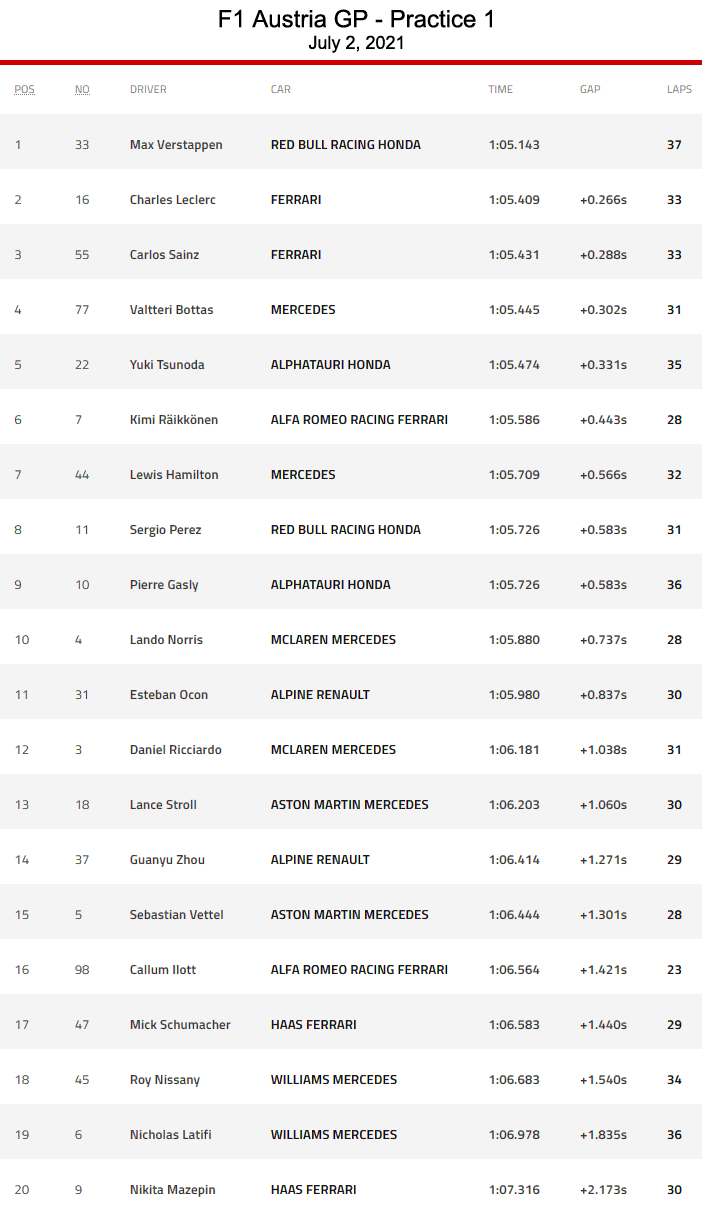Click Mick Schumacher HAAS FERRARI team
Viewport: 702px width, 1207px height.
pyautogui.click(x=313, y=1025)
